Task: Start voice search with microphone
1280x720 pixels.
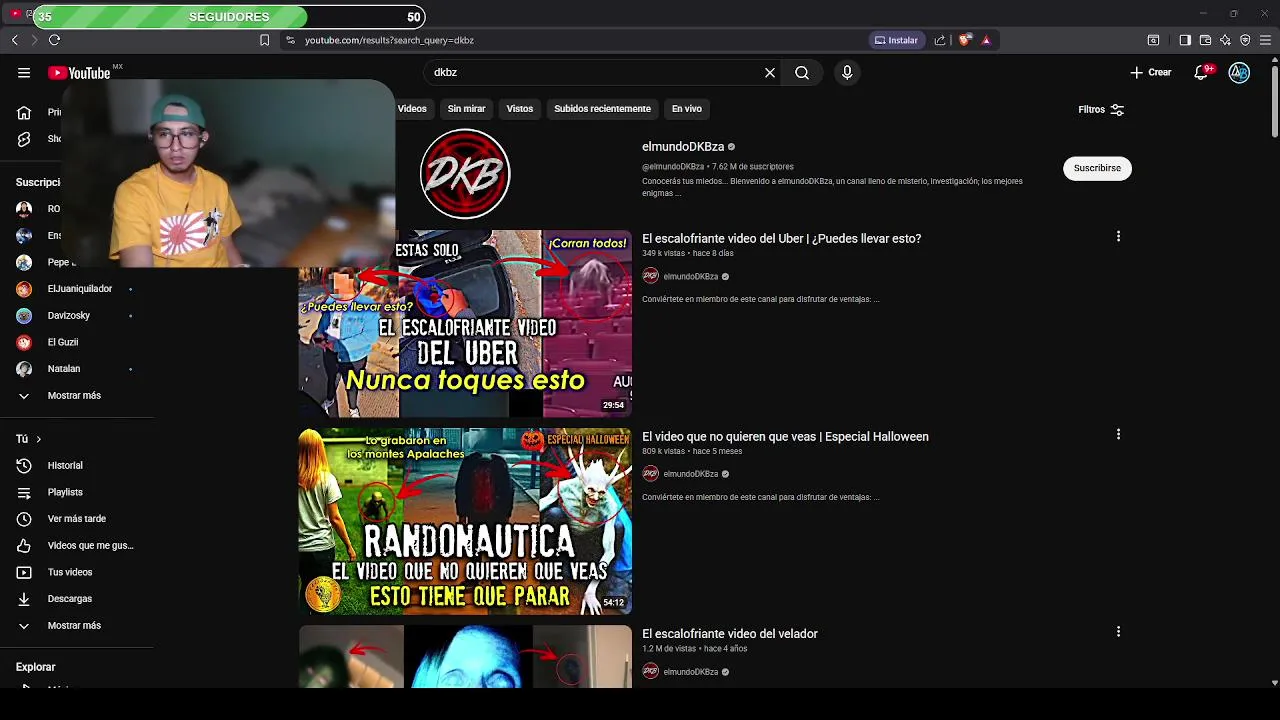Action: tap(847, 73)
